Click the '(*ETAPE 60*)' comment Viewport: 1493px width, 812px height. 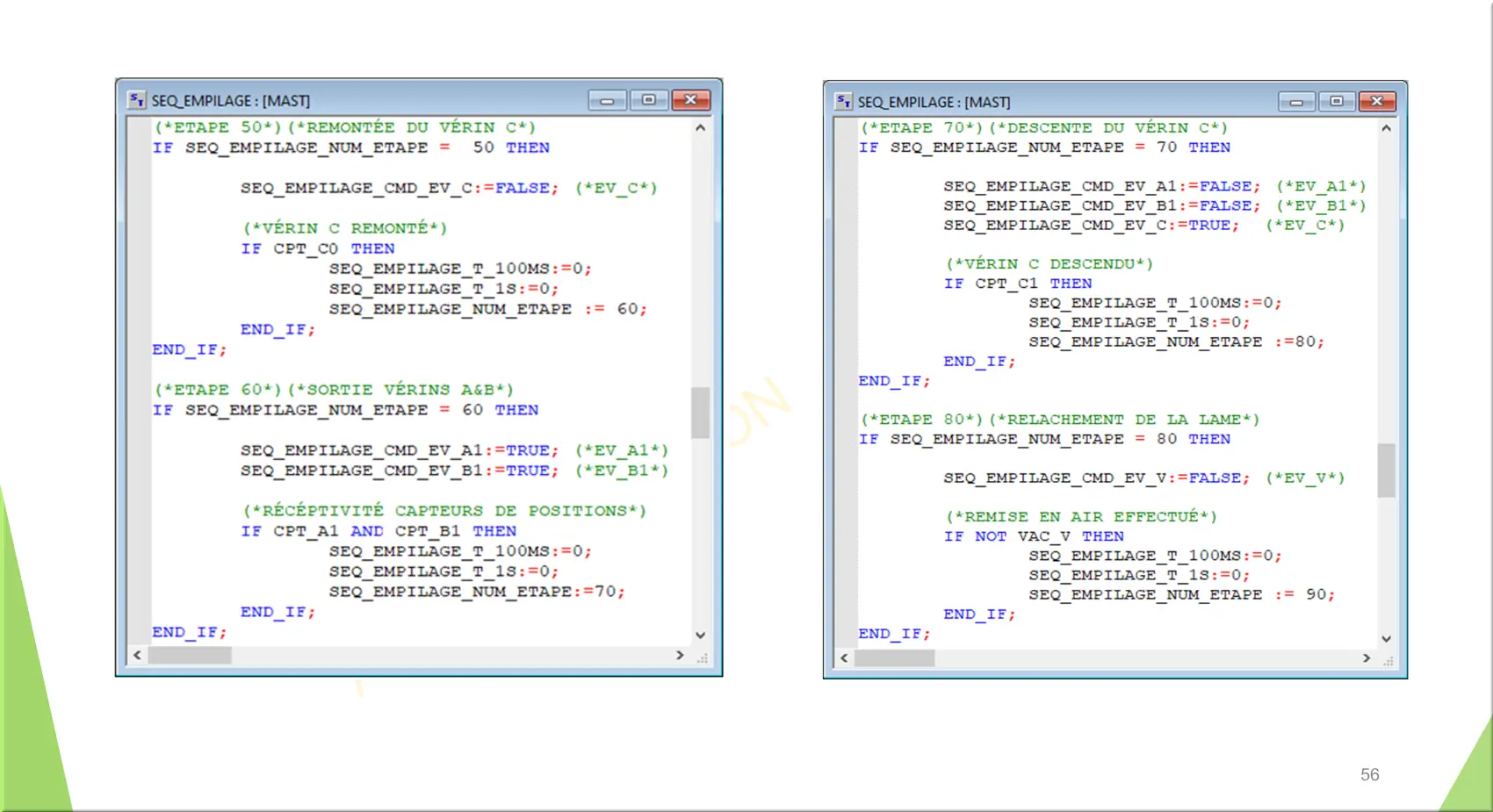(218, 390)
